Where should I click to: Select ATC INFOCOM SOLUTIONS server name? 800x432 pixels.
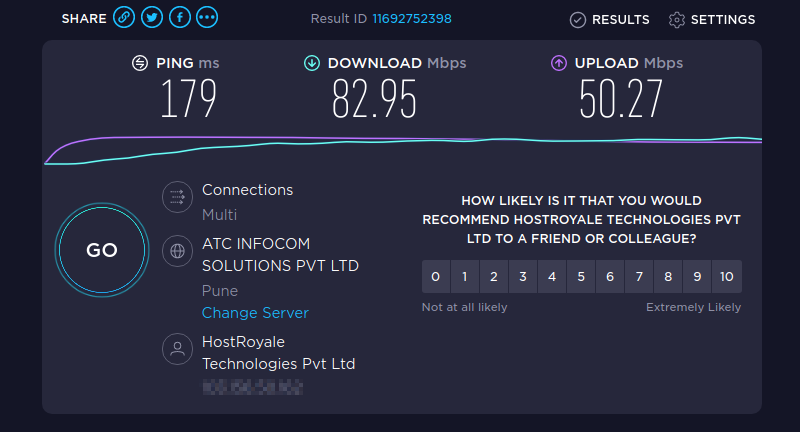click(280, 255)
